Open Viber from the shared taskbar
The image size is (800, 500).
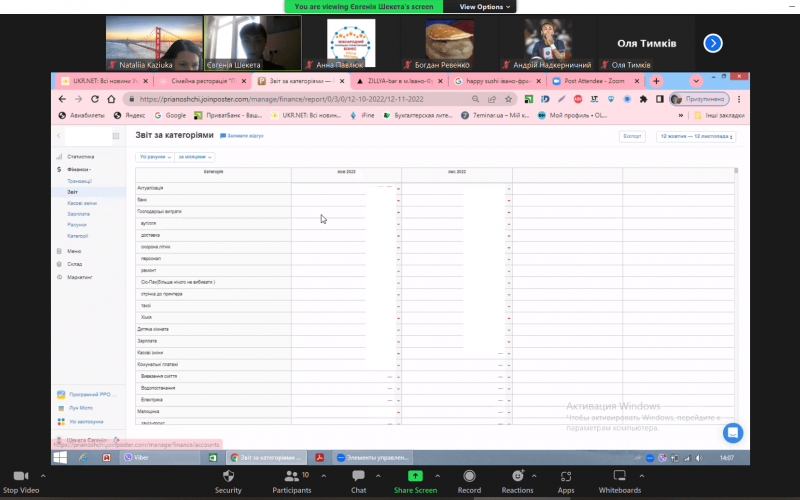click(x=159, y=458)
